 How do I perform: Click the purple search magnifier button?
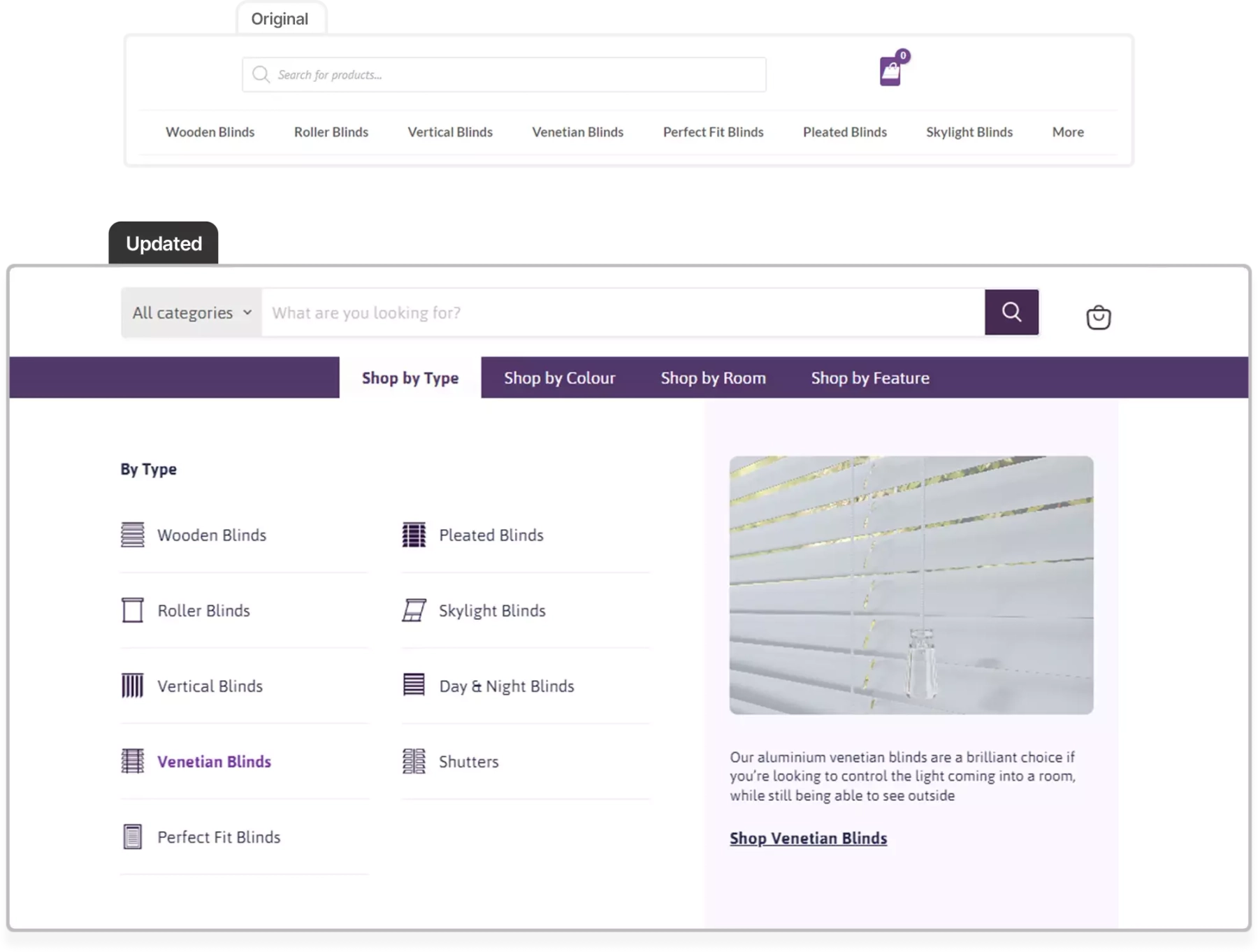click(1011, 312)
